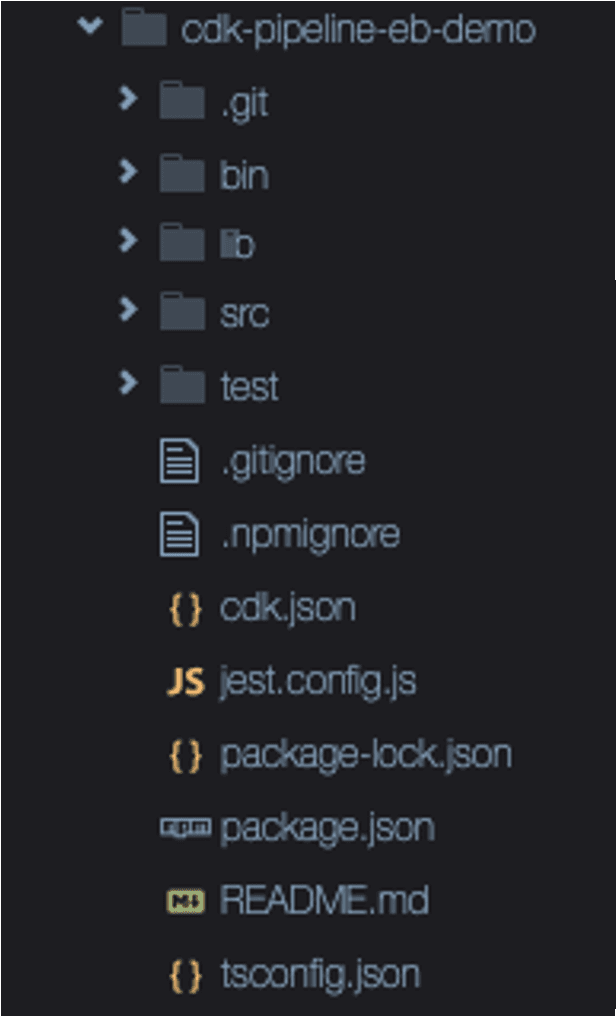Click the markdown icon beside README.md
This screenshot has height=1016, width=616.
(x=186, y=901)
